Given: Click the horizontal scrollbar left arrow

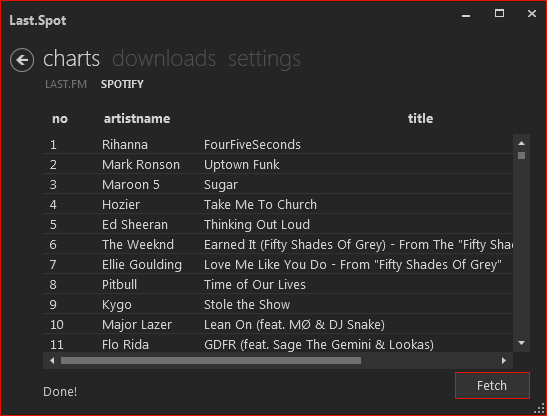Looking at the screenshot, I should pyautogui.click(x=52, y=361).
